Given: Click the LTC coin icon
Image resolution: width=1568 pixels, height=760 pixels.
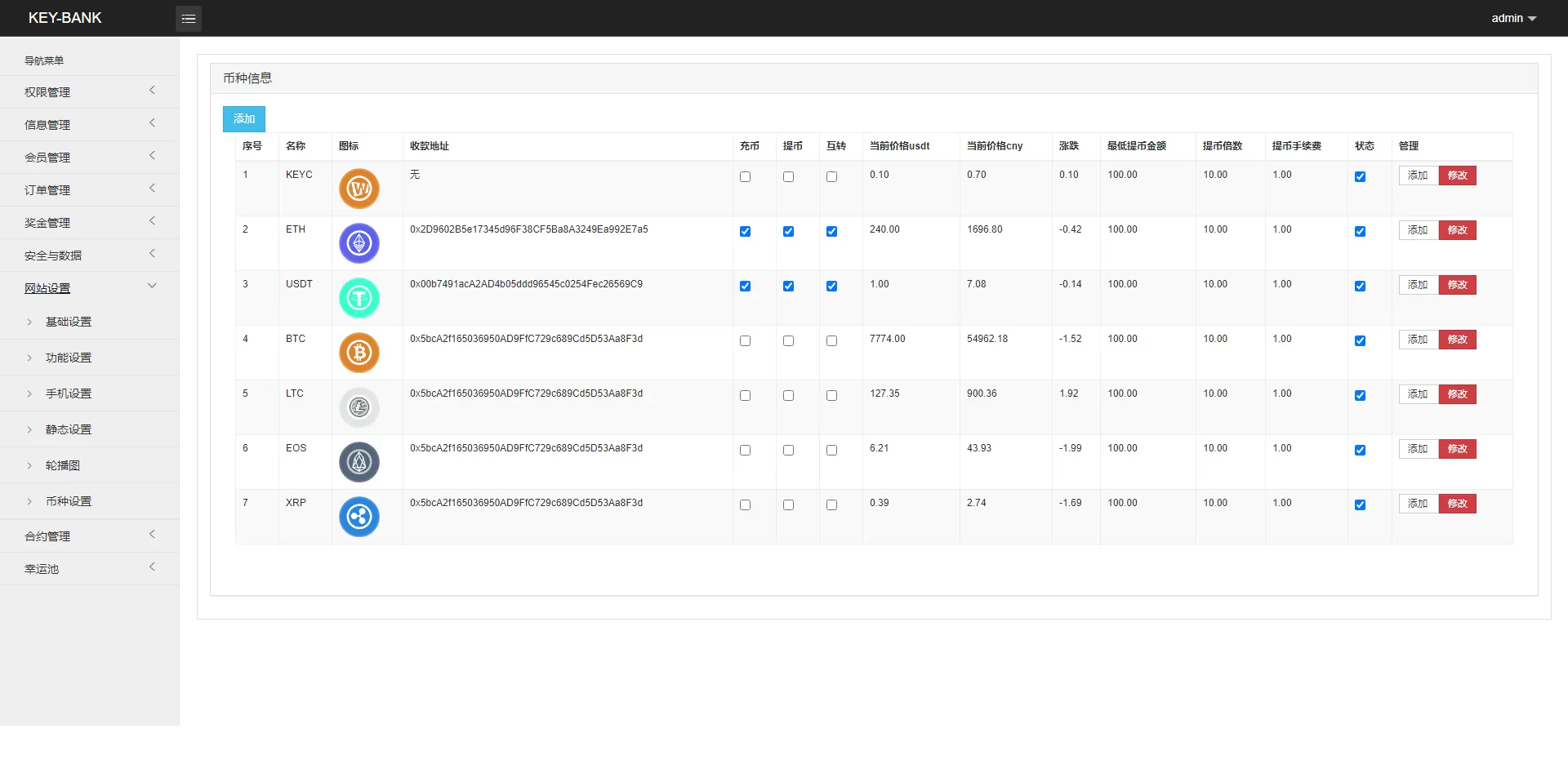Looking at the screenshot, I should point(359,407).
